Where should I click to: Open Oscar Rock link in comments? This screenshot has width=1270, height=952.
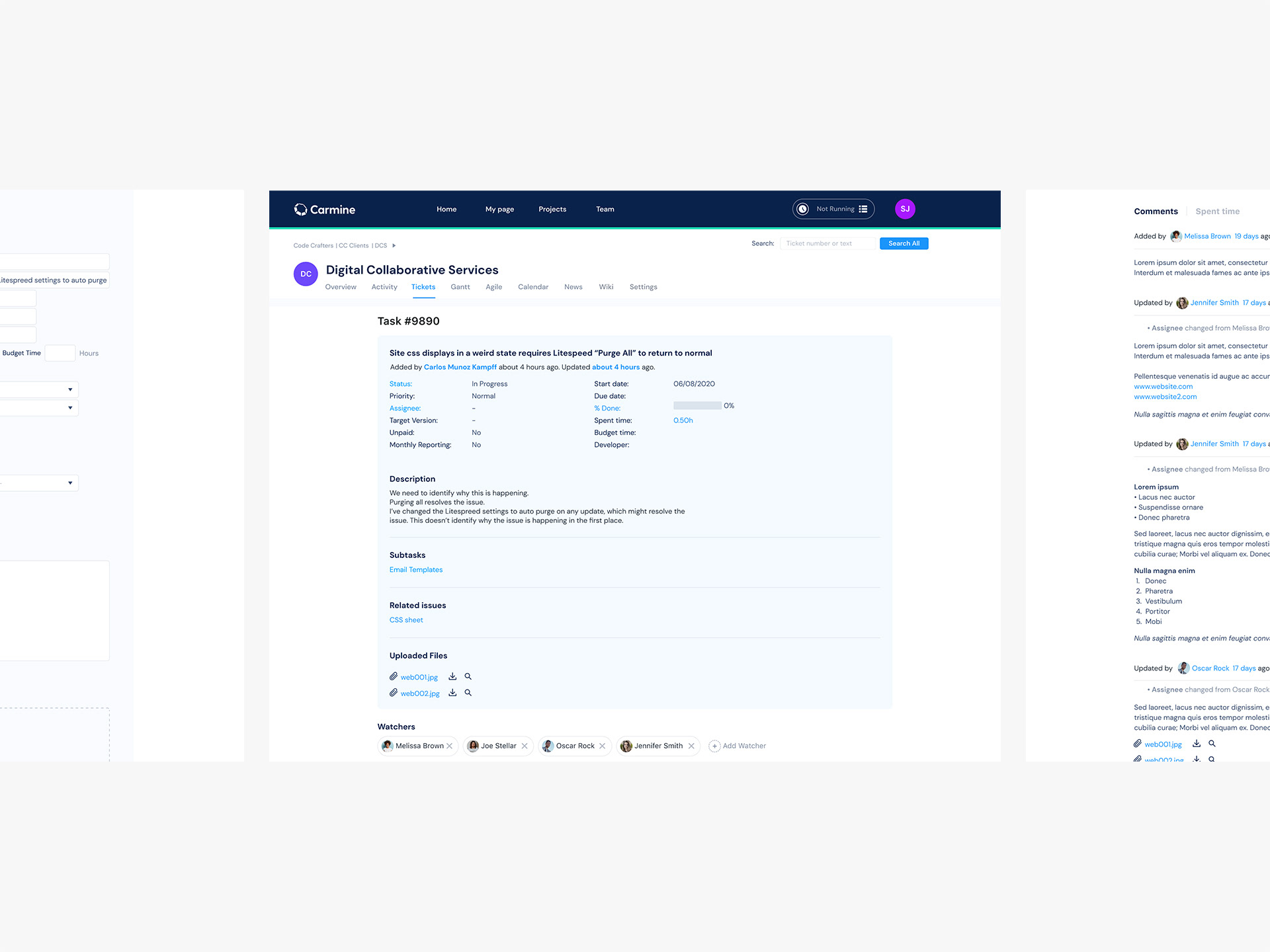pos(1210,668)
